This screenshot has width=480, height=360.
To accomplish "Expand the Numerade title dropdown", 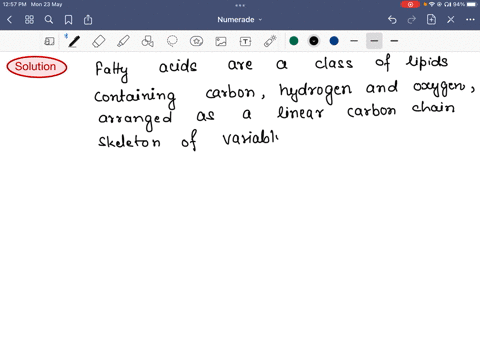I will (x=240, y=20).
